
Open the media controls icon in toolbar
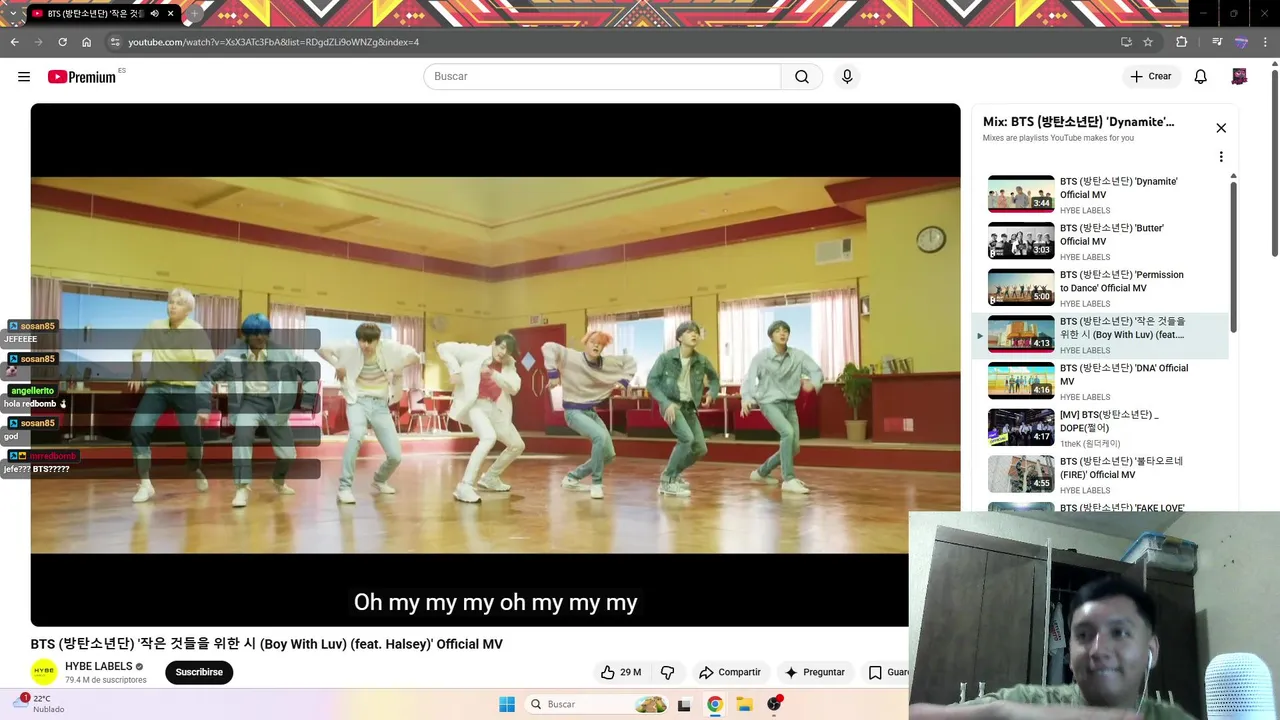[x=1217, y=42]
